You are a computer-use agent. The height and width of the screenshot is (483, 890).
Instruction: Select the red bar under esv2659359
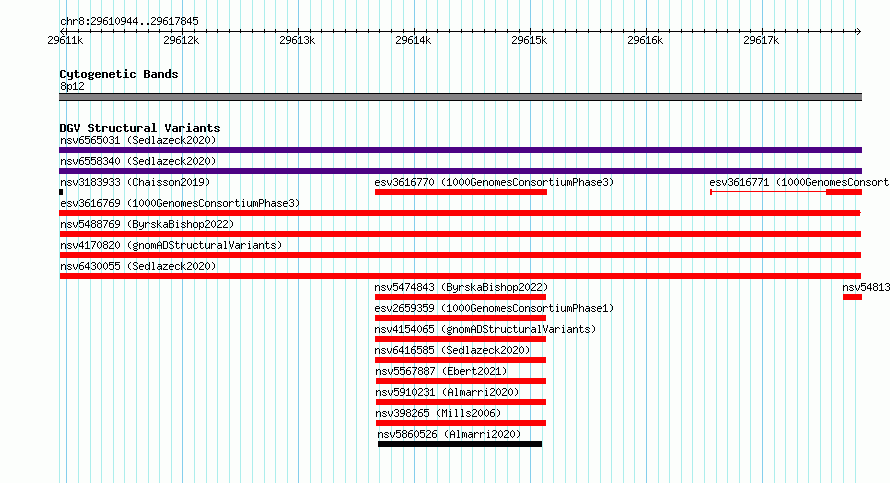coord(460,318)
